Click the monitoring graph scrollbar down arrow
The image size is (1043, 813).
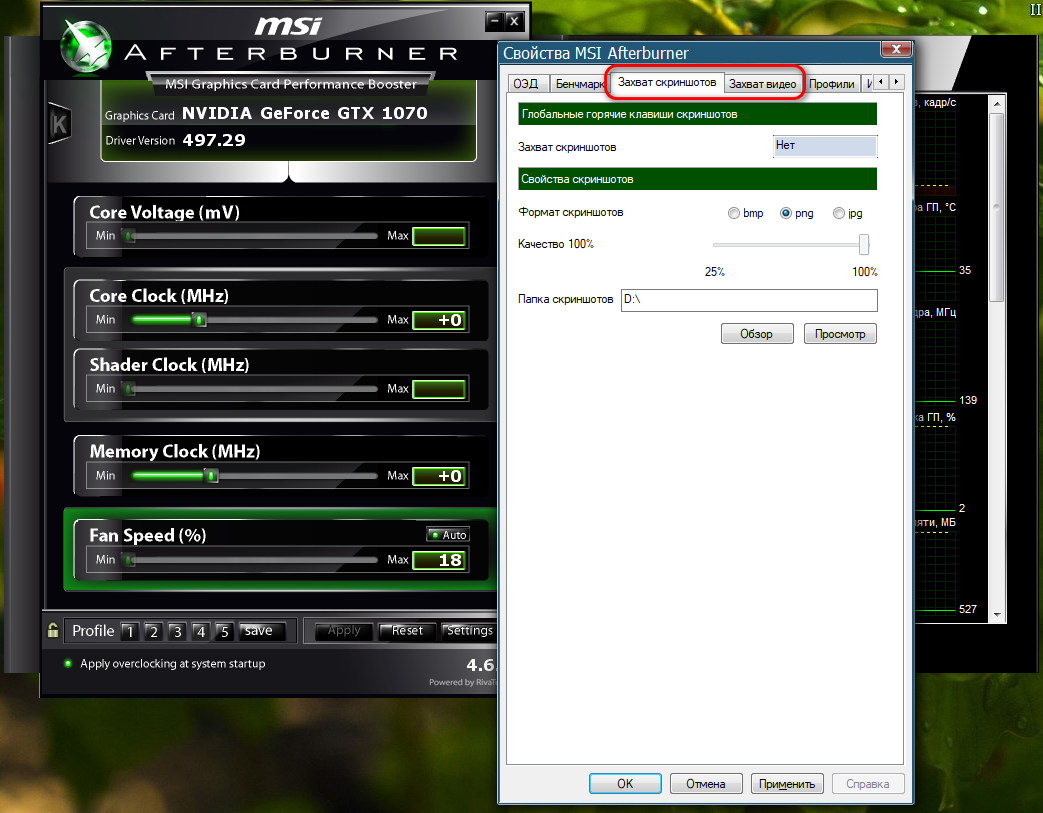996,615
